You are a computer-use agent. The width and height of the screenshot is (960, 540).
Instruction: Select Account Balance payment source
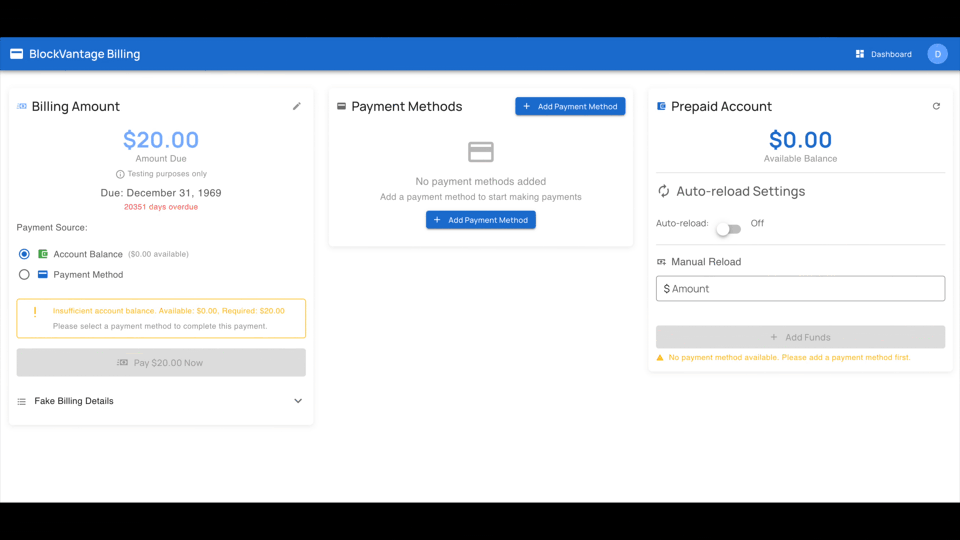coord(24,253)
